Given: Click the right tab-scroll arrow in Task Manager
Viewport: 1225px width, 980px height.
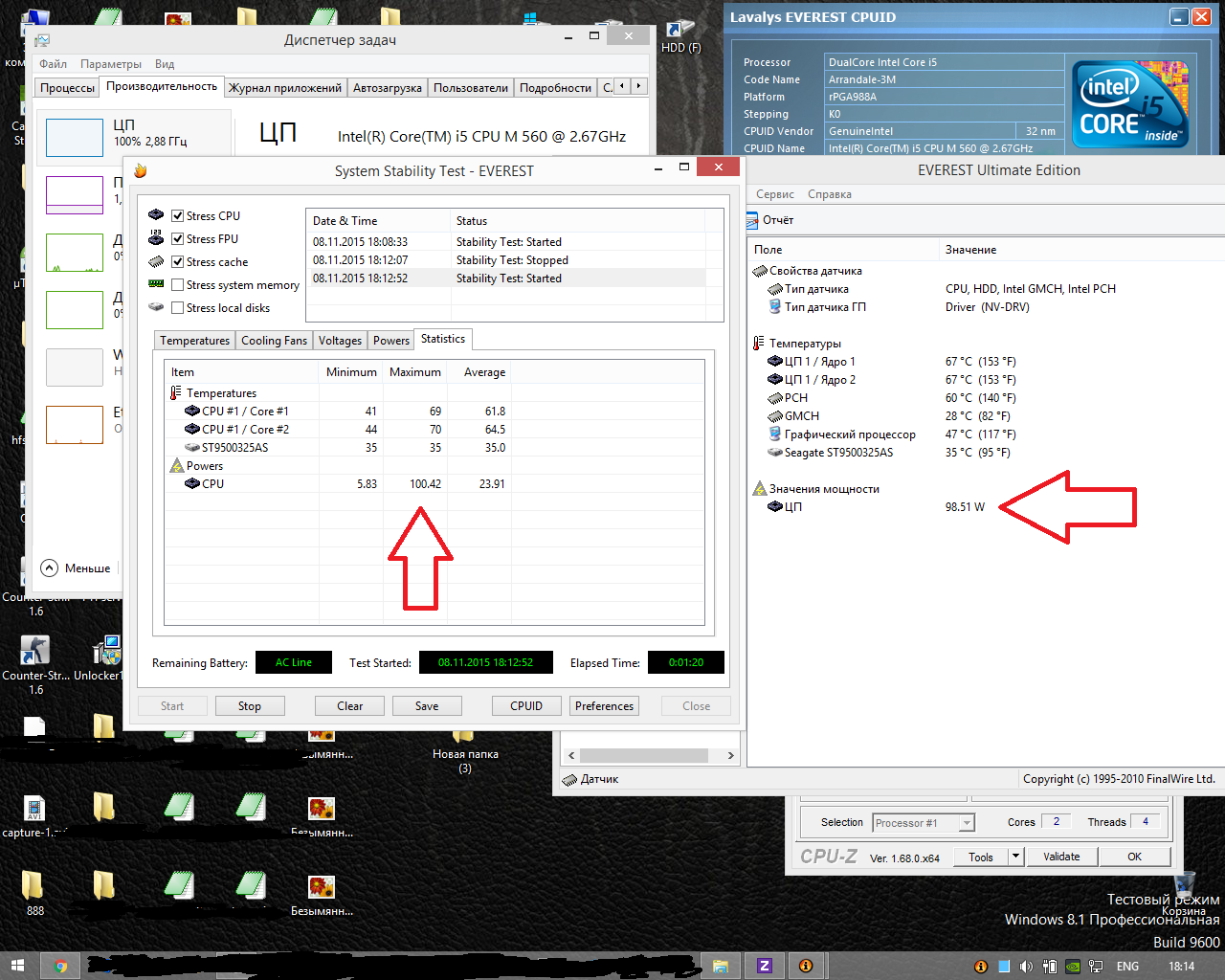Looking at the screenshot, I should coord(638,86).
